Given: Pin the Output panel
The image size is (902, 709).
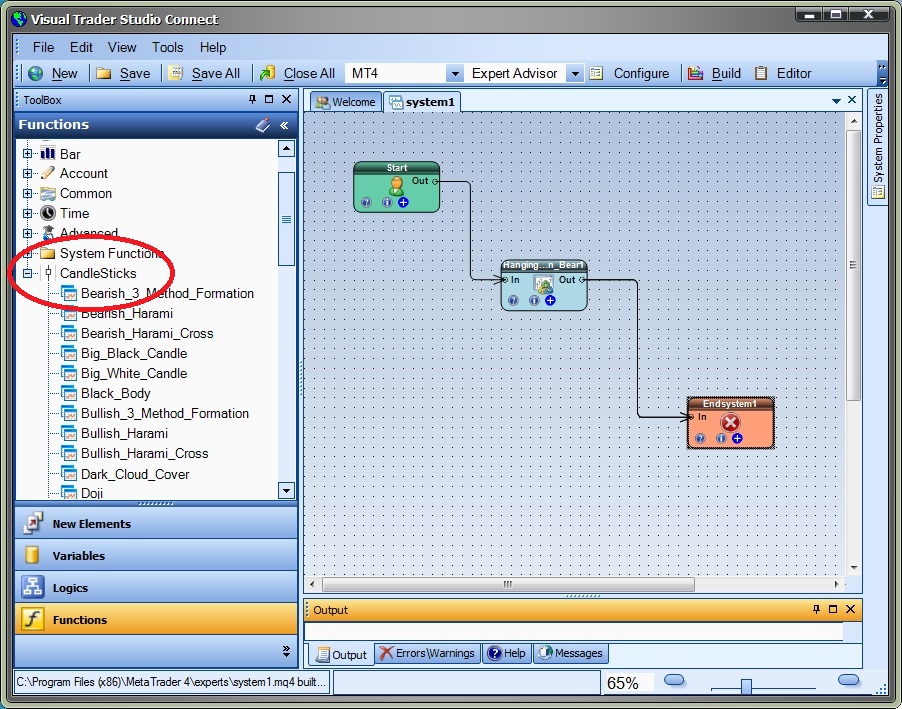Looking at the screenshot, I should point(816,609).
